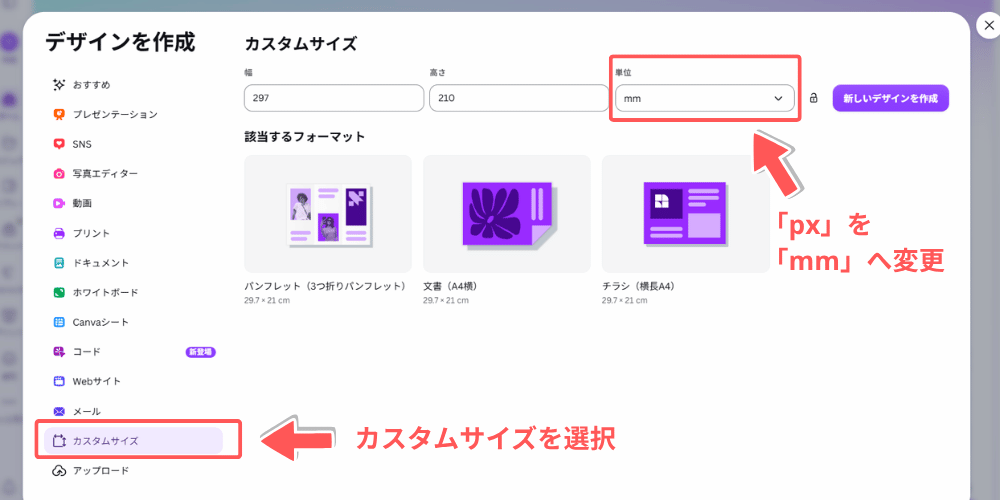Click the 幅 input field showing 297
Viewport: 1000px width, 500px height.
click(x=334, y=98)
